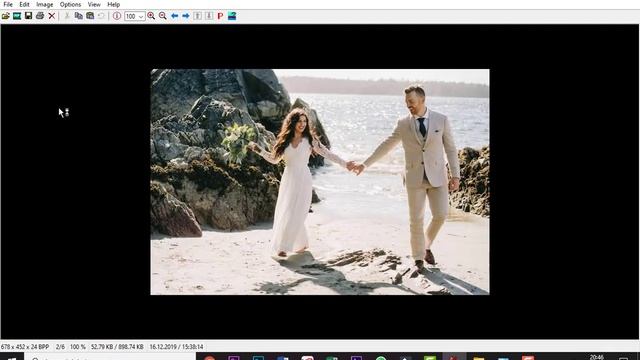Click the next page down-arrow icon
640x360 pixels.
click(x=209, y=16)
